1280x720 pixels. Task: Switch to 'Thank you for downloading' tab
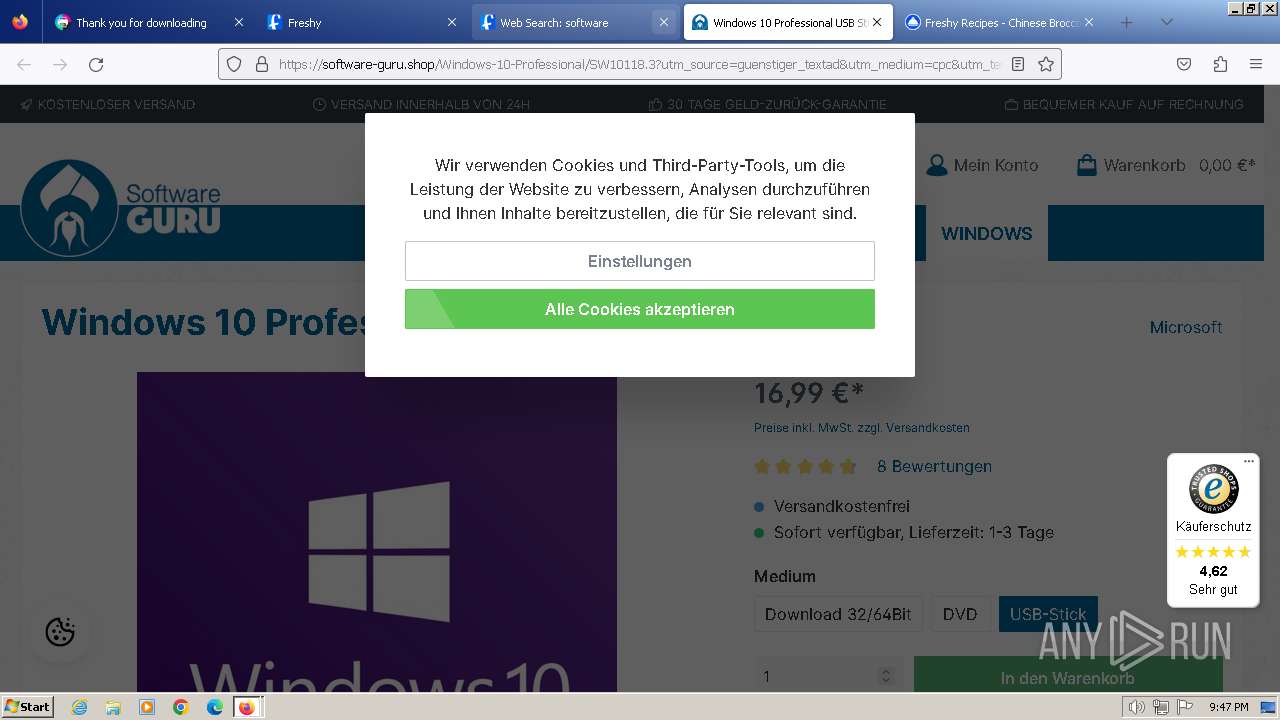coord(141,22)
